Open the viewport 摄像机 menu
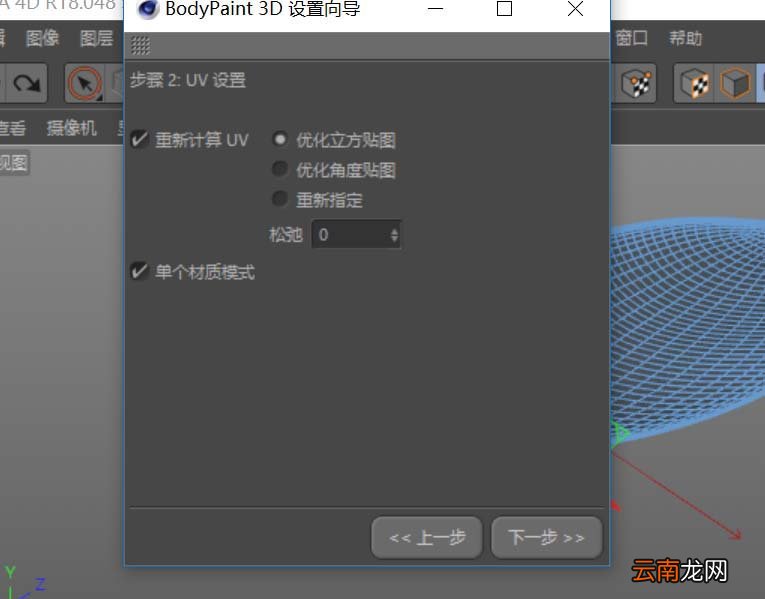Image resolution: width=765 pixels, height=599 pixels. [72, 128]
